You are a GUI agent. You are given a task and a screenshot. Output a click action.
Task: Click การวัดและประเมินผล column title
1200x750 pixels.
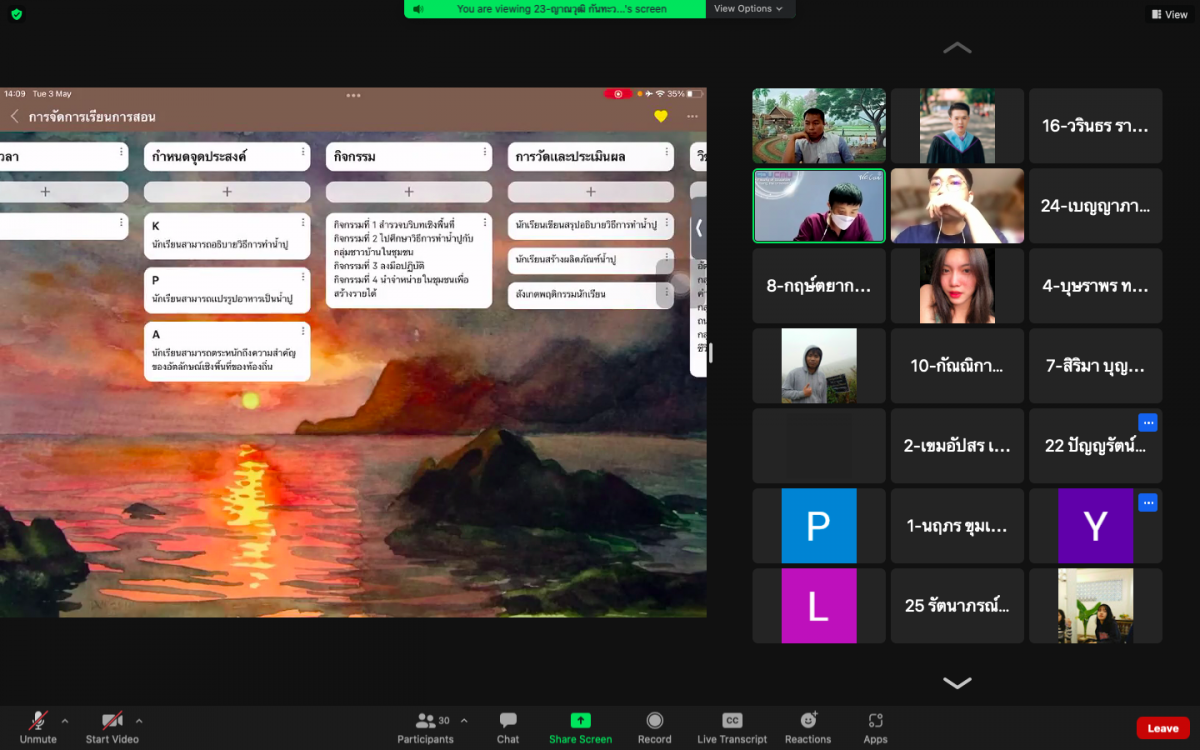571,156
